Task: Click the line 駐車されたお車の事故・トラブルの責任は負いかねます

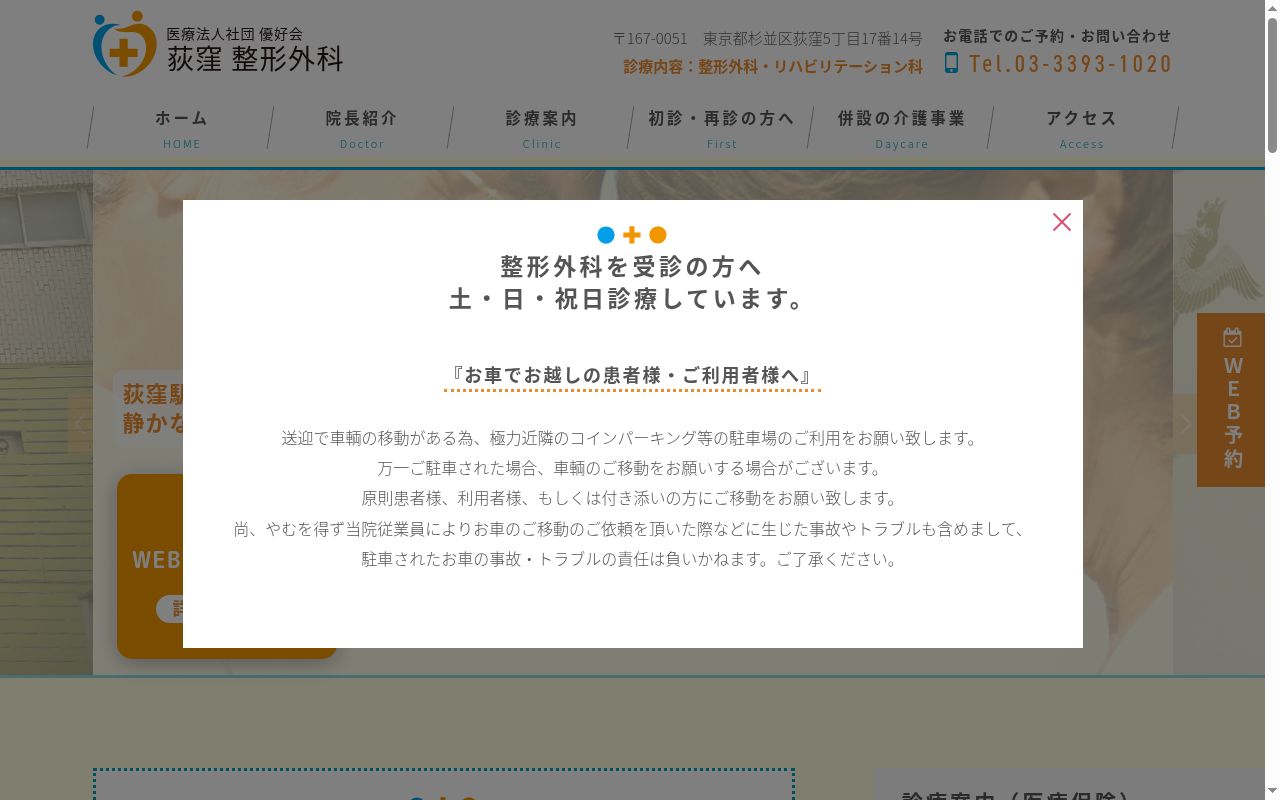Action: (632, 558)
